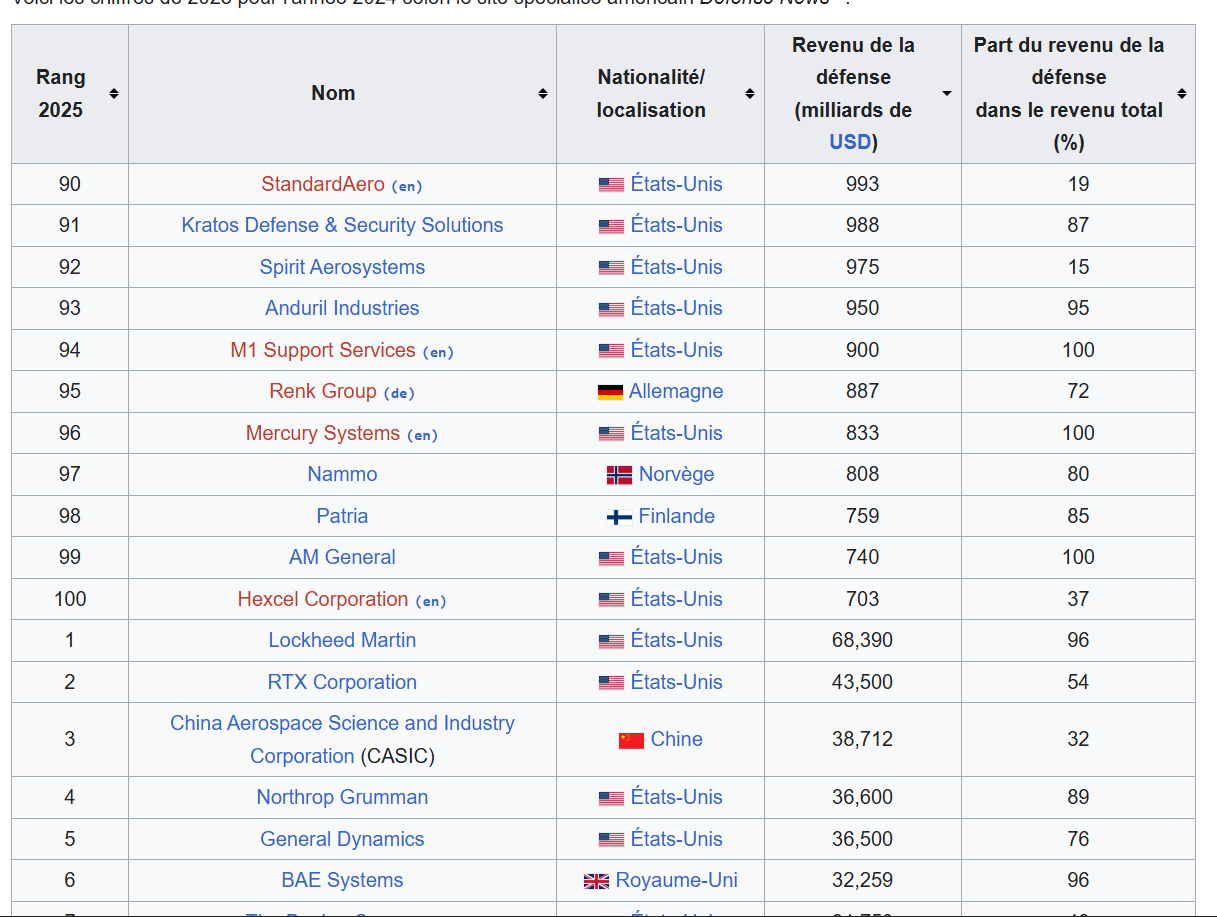Click the US flag in Northrop Grumman row
The image size is (1217, 917).
pyautogui.click(x=611, y=798)
